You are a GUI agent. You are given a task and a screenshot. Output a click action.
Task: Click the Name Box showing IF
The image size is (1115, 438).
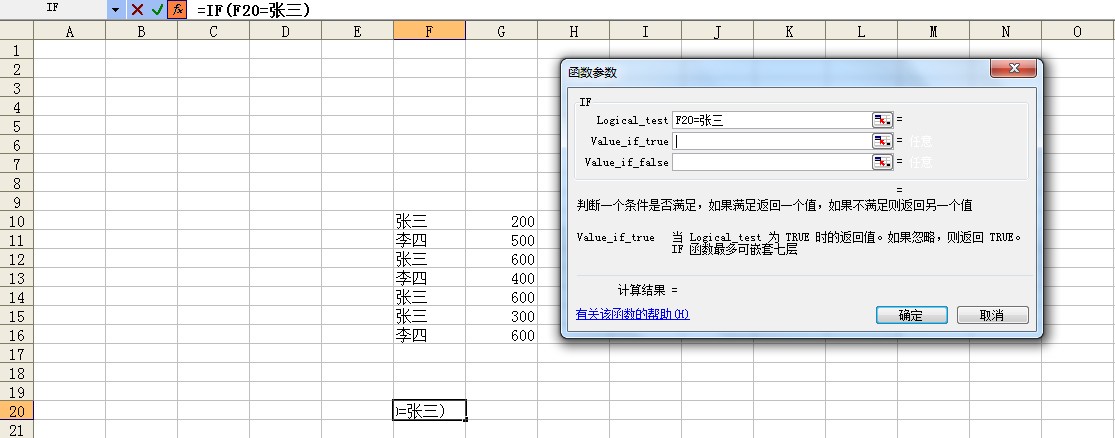[x=53, y=9]
